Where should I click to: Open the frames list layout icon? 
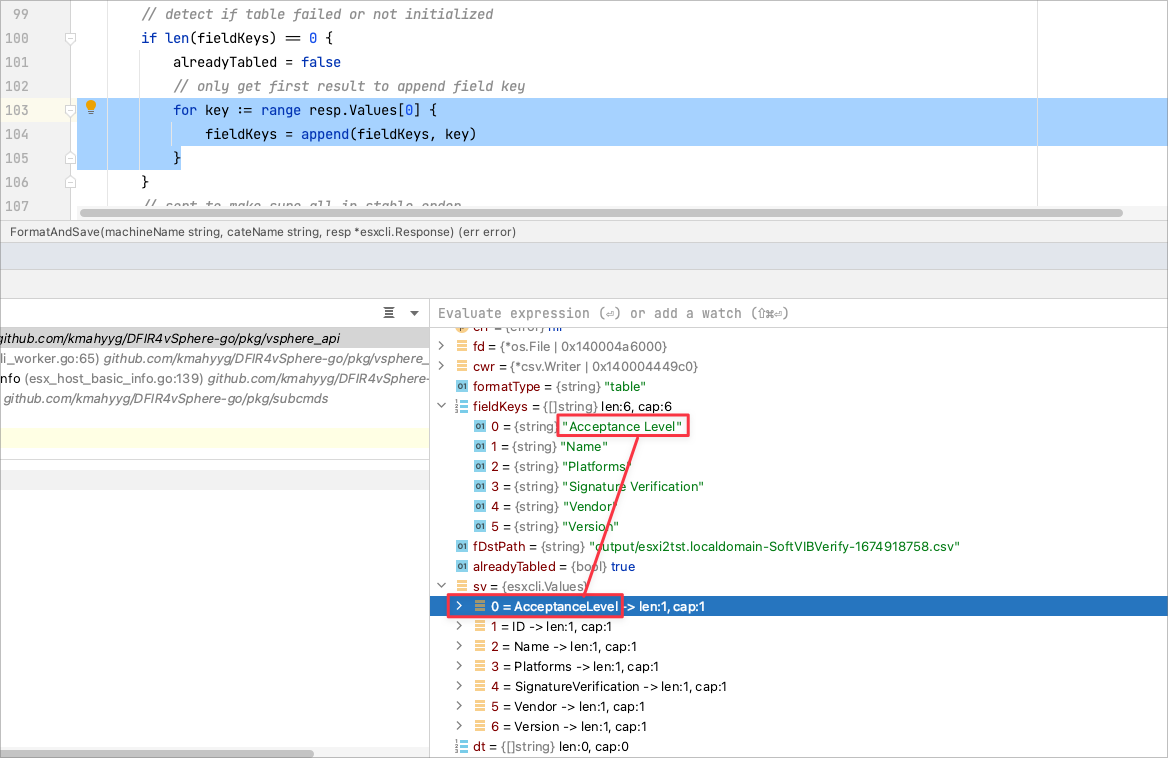point(389,313)
